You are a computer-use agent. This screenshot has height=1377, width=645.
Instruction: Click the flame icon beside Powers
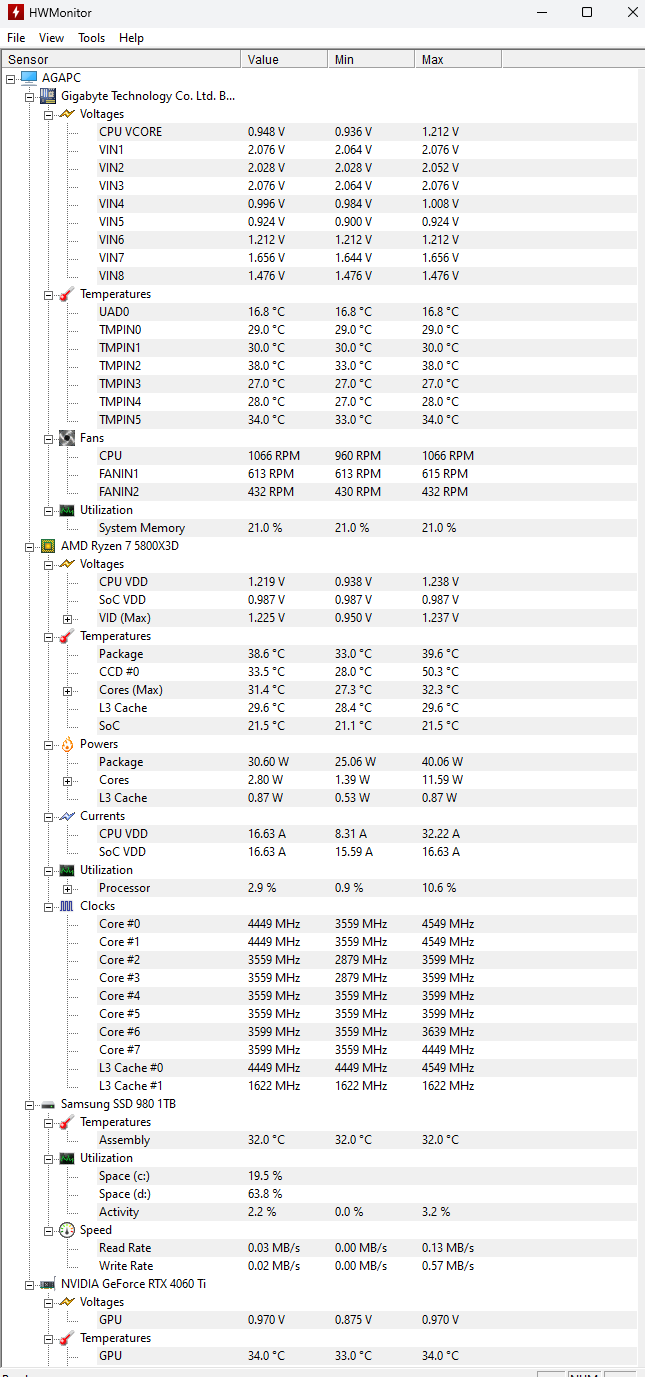67,744
